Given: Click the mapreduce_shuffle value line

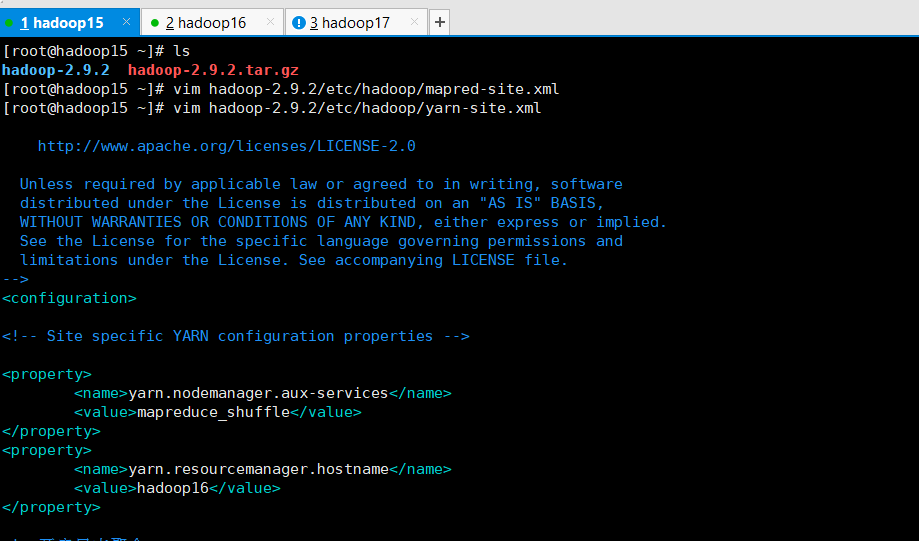Looking at the screenshot, I should [217, 413].
